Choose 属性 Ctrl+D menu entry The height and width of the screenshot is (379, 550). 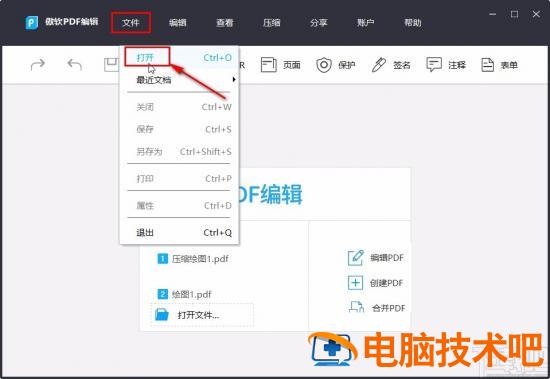tap(179, 206)
